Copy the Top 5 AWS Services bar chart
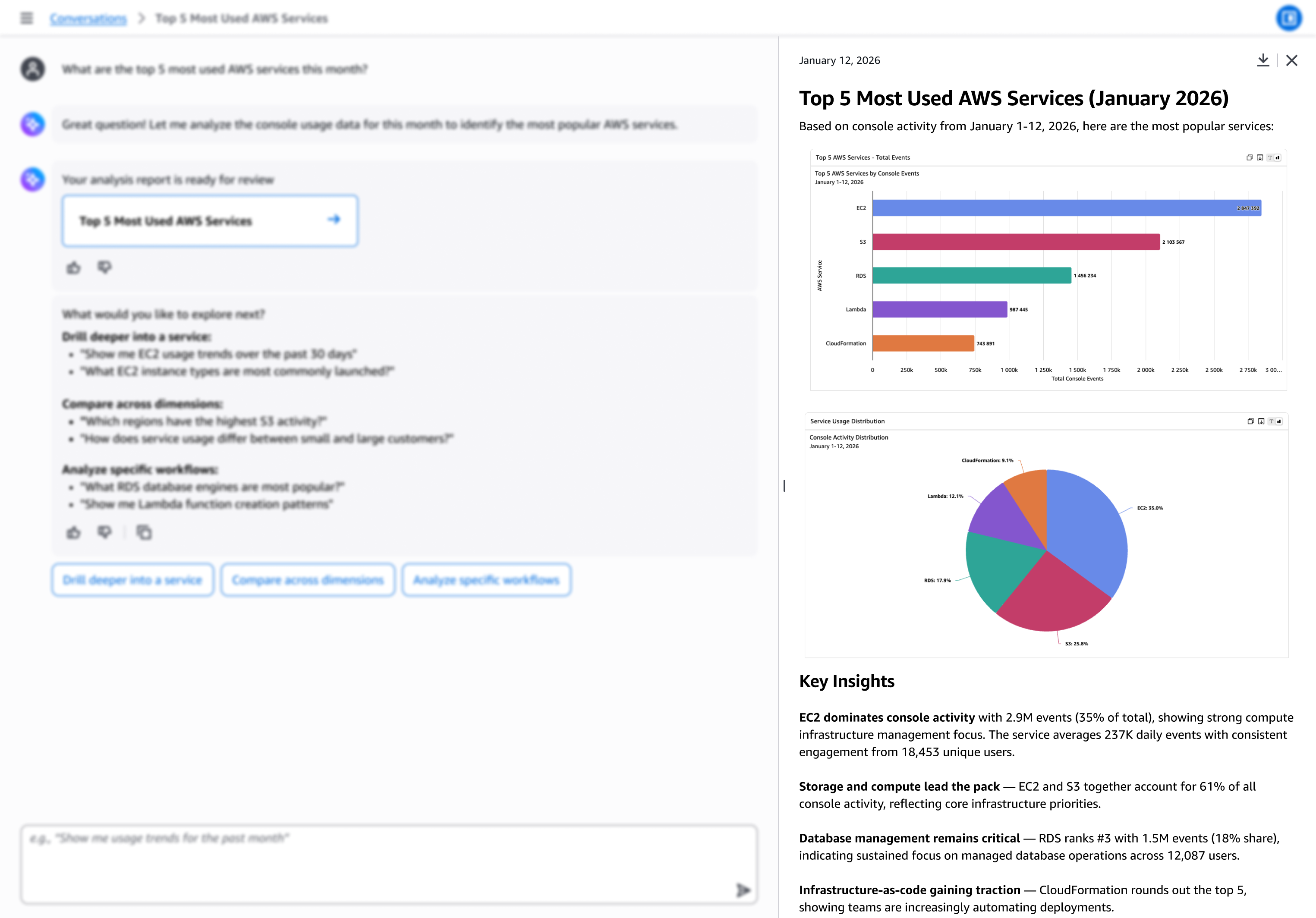 (1250, 157)
